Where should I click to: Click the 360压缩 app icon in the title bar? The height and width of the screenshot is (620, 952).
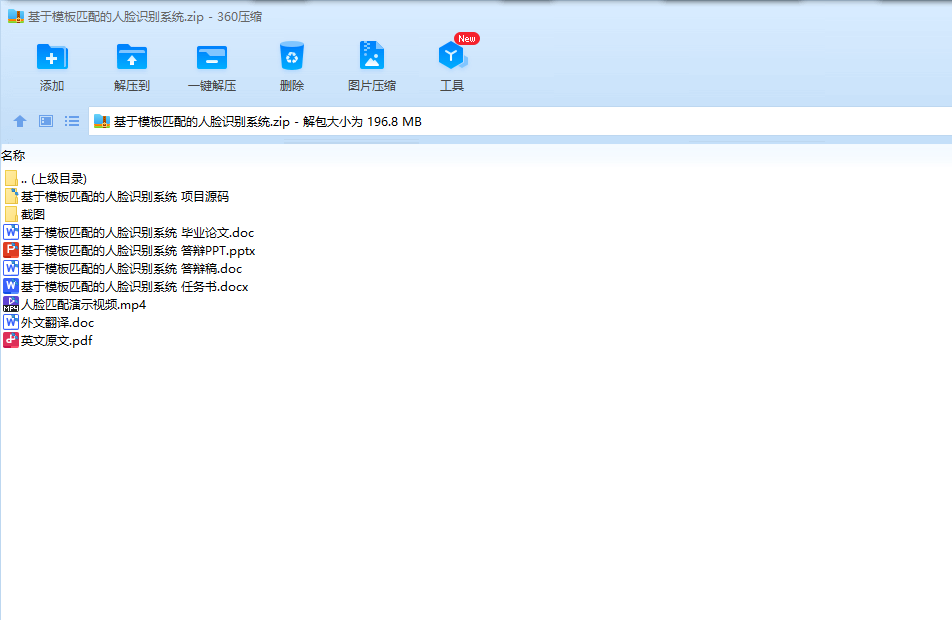pos(16,16)
